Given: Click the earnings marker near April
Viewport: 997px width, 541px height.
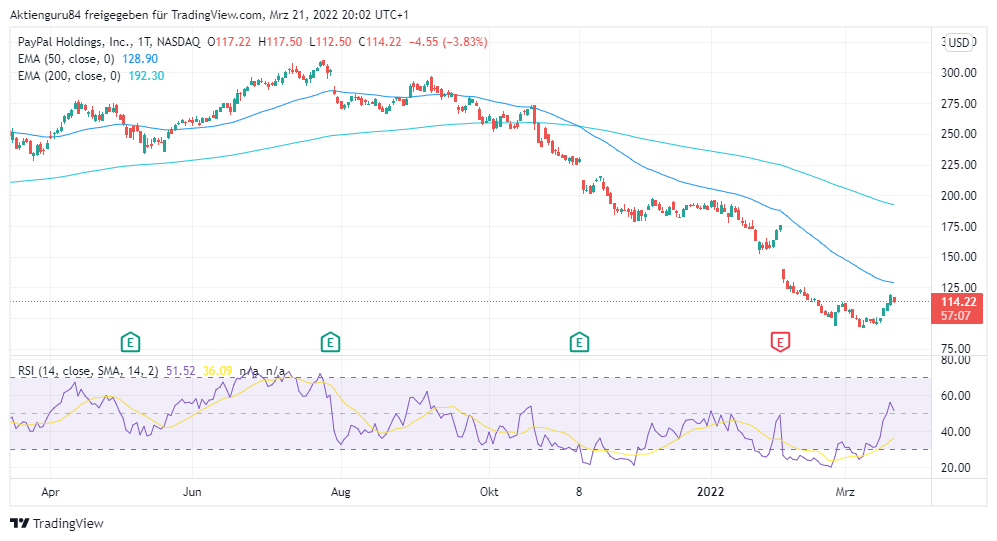Looking at the screenshot, I should 130,343.
